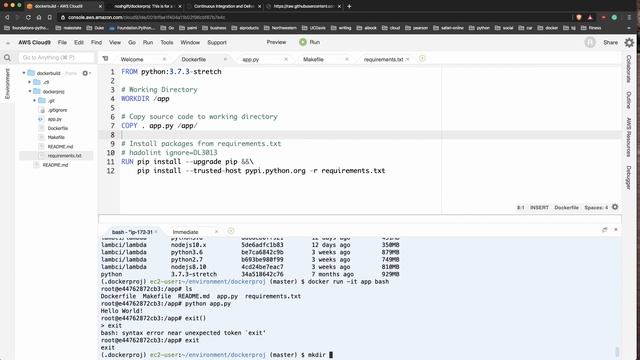Open the View menu
The width and height of the screenshot is (640, 360).
[115, 42]
